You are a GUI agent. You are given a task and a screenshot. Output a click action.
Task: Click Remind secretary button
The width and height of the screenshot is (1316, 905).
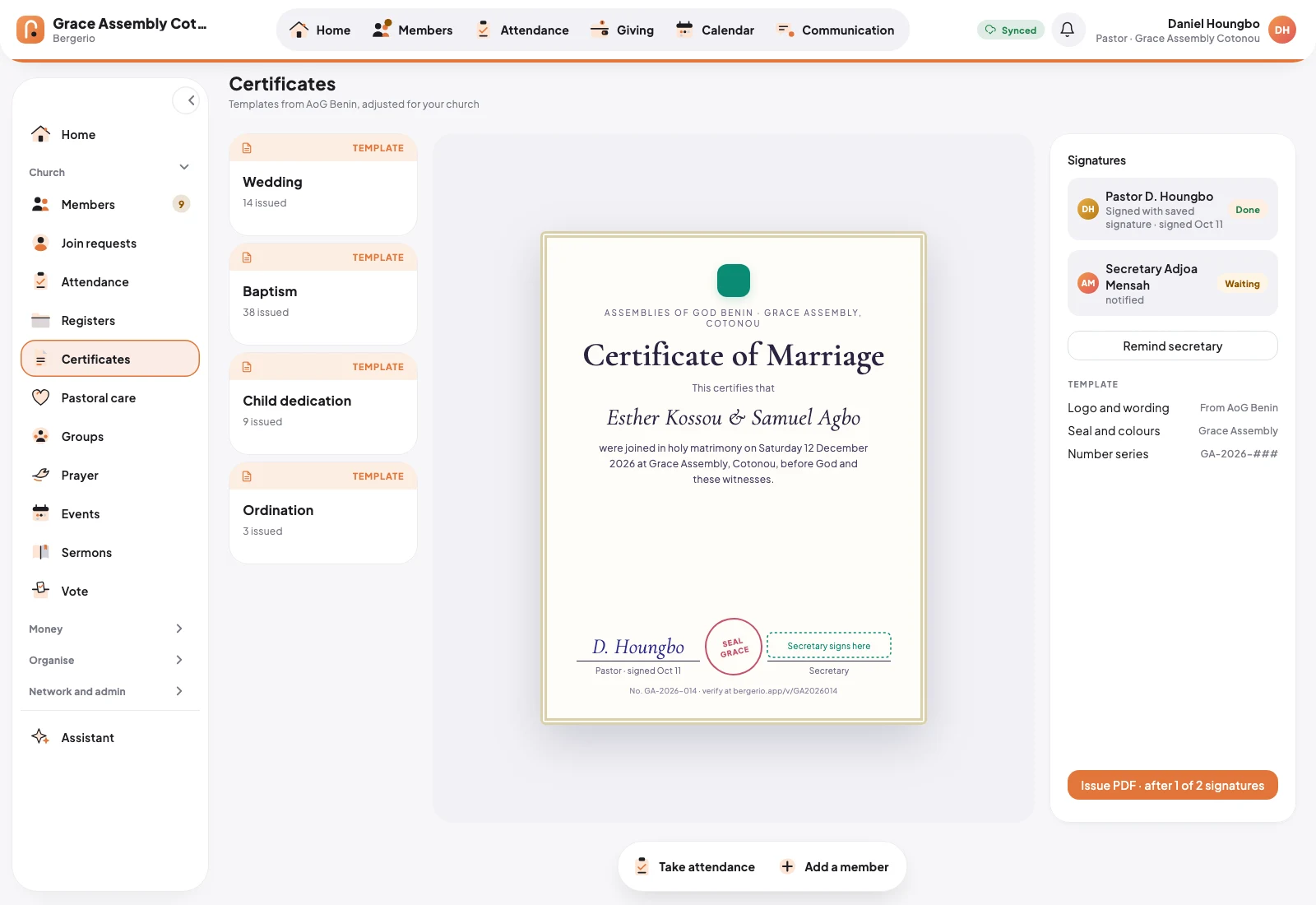pos(1173,346)
